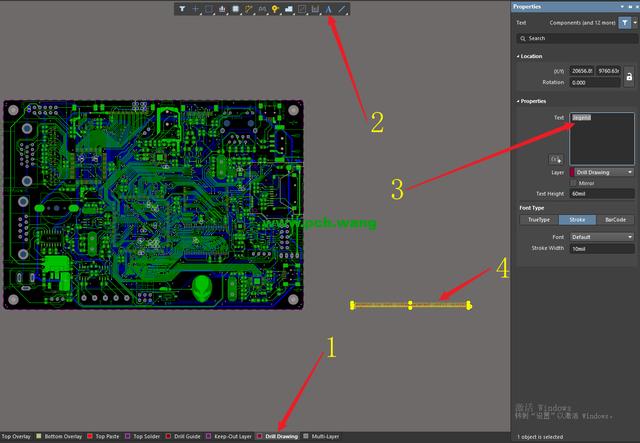
Task: Click the place component icon
Action: click(x=236, y=9)
